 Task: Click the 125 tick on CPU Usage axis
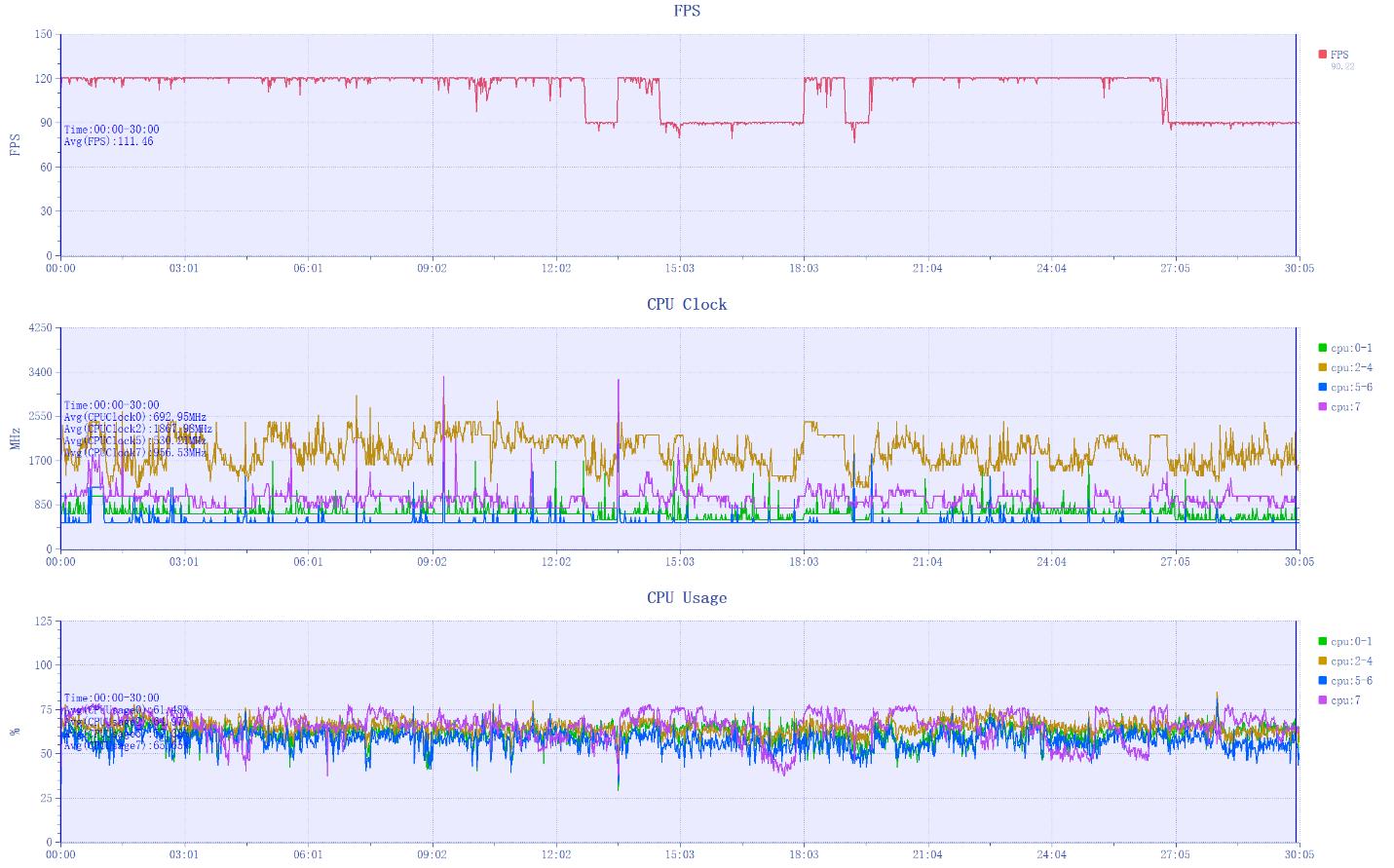pyautogui.click(x=43, y=622)
